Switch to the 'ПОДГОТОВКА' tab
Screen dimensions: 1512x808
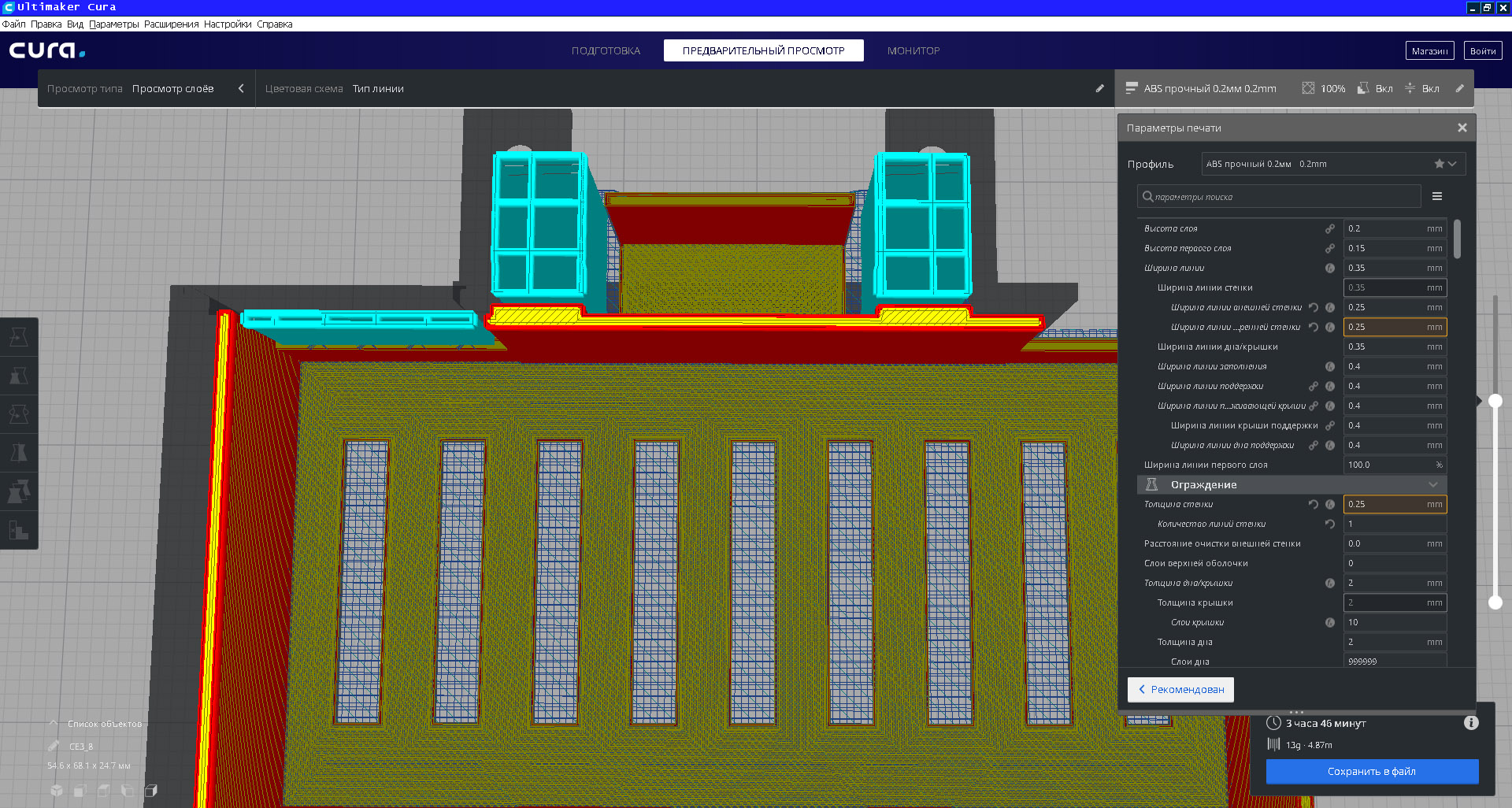[606, 50]
